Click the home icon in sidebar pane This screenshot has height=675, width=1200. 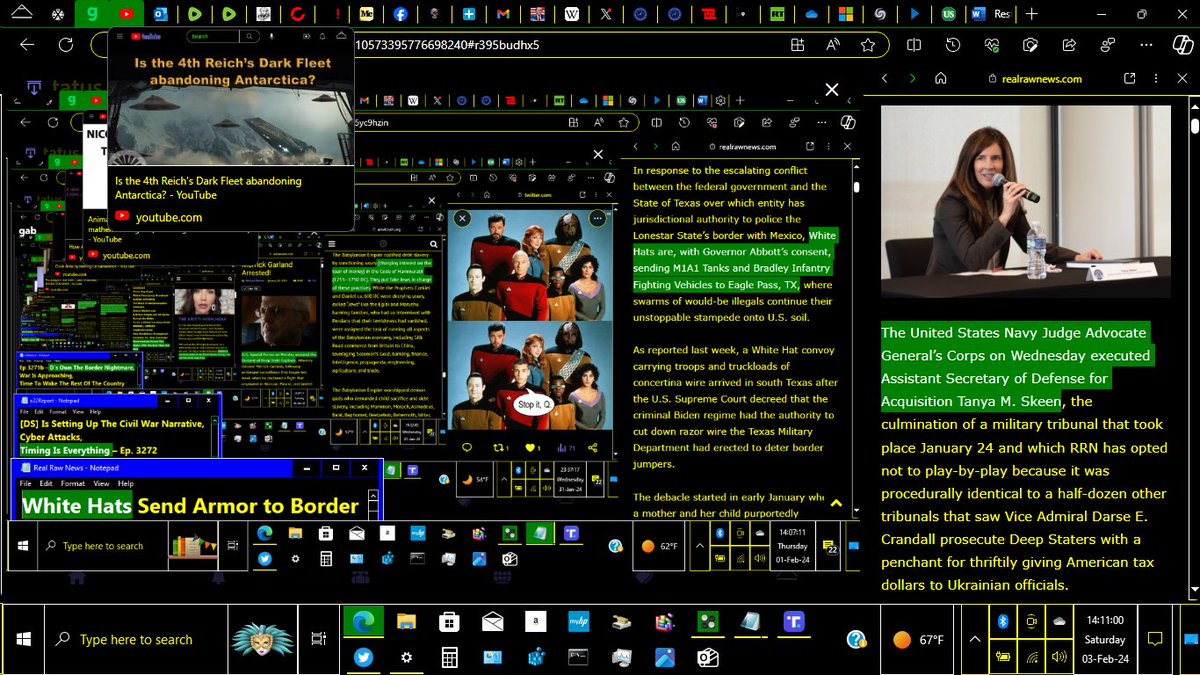point(940,78)
